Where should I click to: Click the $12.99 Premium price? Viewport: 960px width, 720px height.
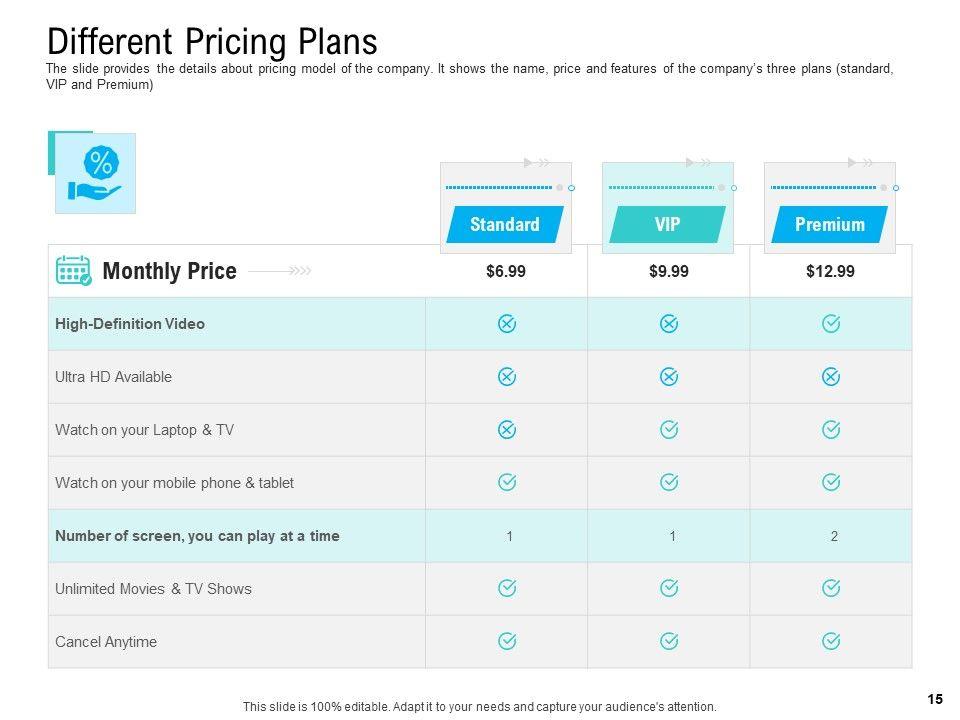click(x=830, y=271)
